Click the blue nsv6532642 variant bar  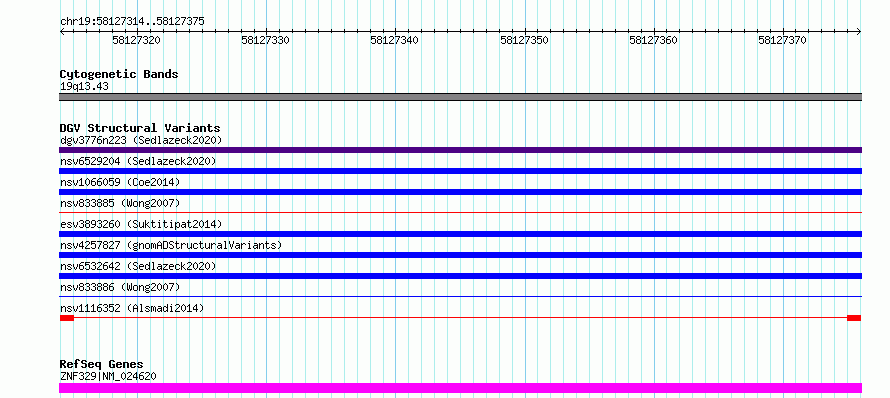tap(460, 276)
